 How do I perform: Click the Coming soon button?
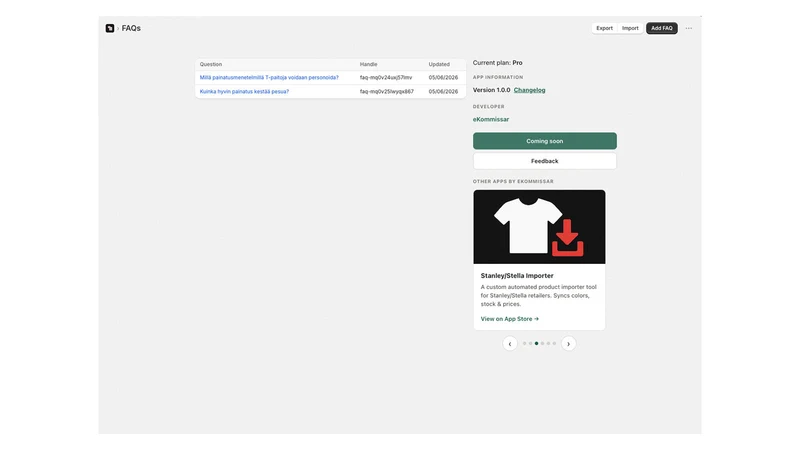click(544, 141)
